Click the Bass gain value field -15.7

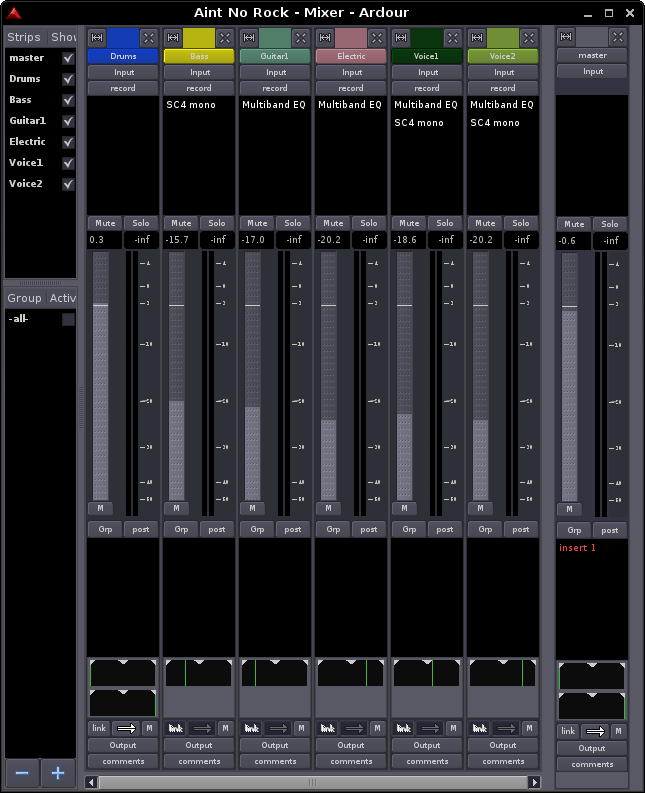pyautogui.click(x=181, y=240)
